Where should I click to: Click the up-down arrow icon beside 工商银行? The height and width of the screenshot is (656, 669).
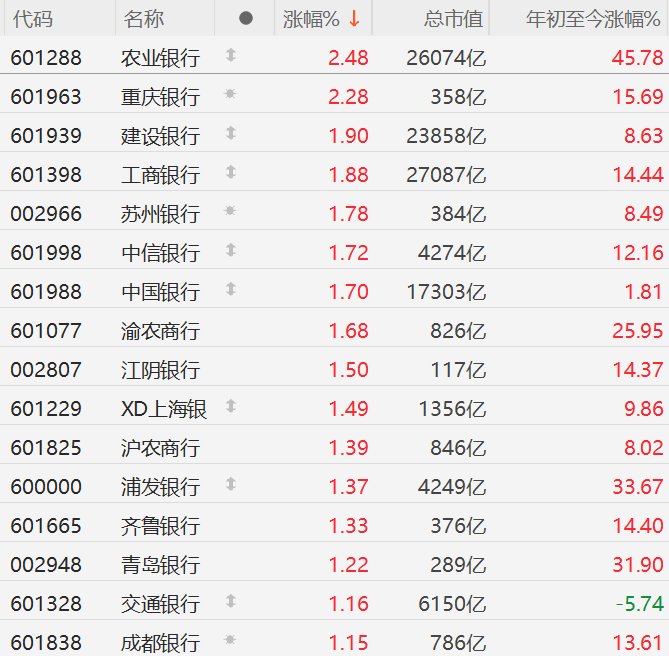[231, 172]
